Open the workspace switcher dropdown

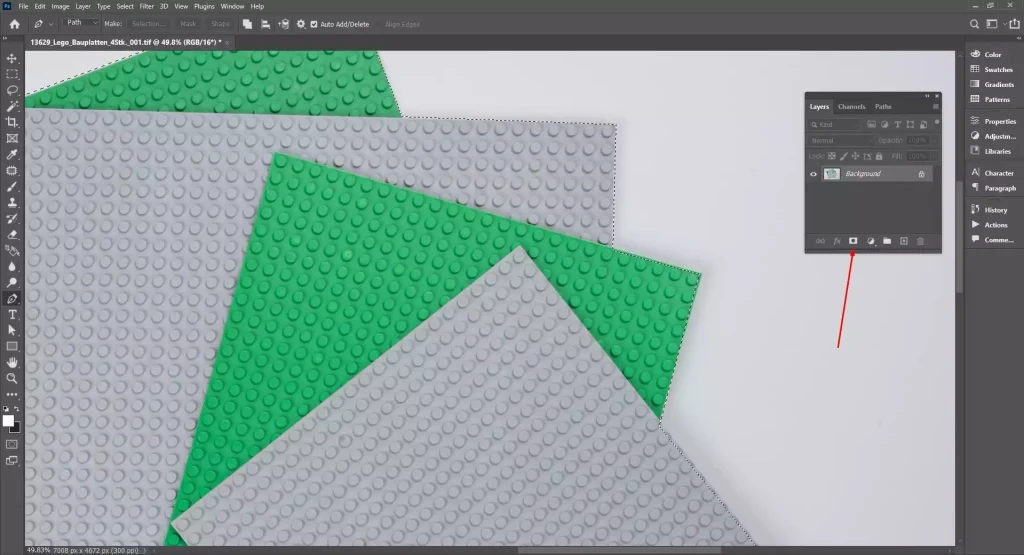point(994,24)
